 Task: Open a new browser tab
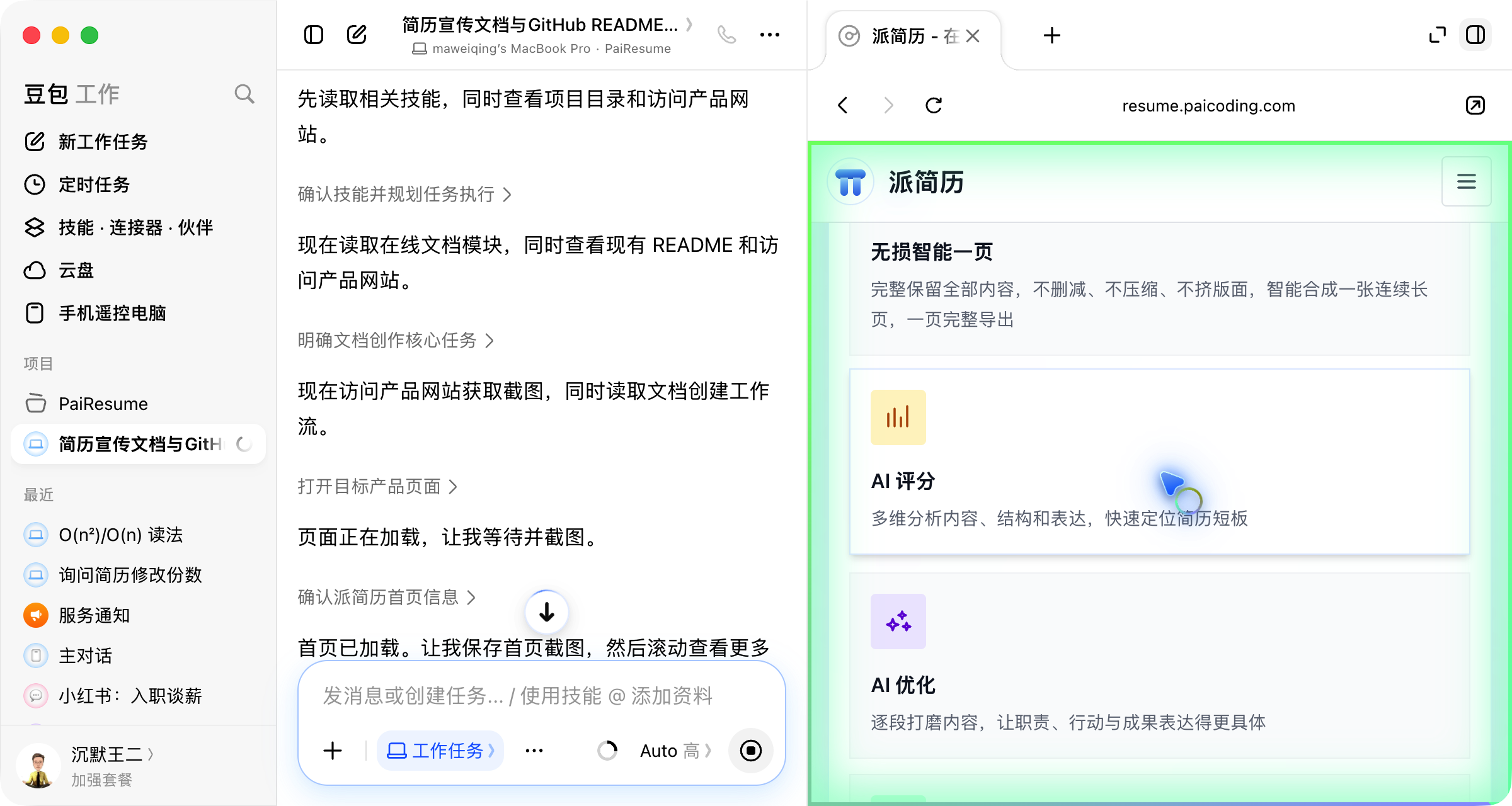1051,35
